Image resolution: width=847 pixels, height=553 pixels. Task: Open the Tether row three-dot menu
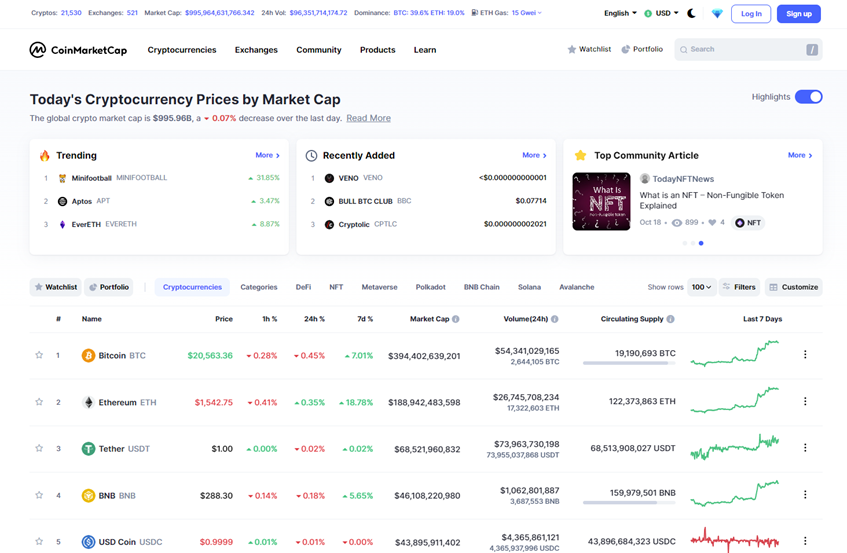(x=805, y=448)
